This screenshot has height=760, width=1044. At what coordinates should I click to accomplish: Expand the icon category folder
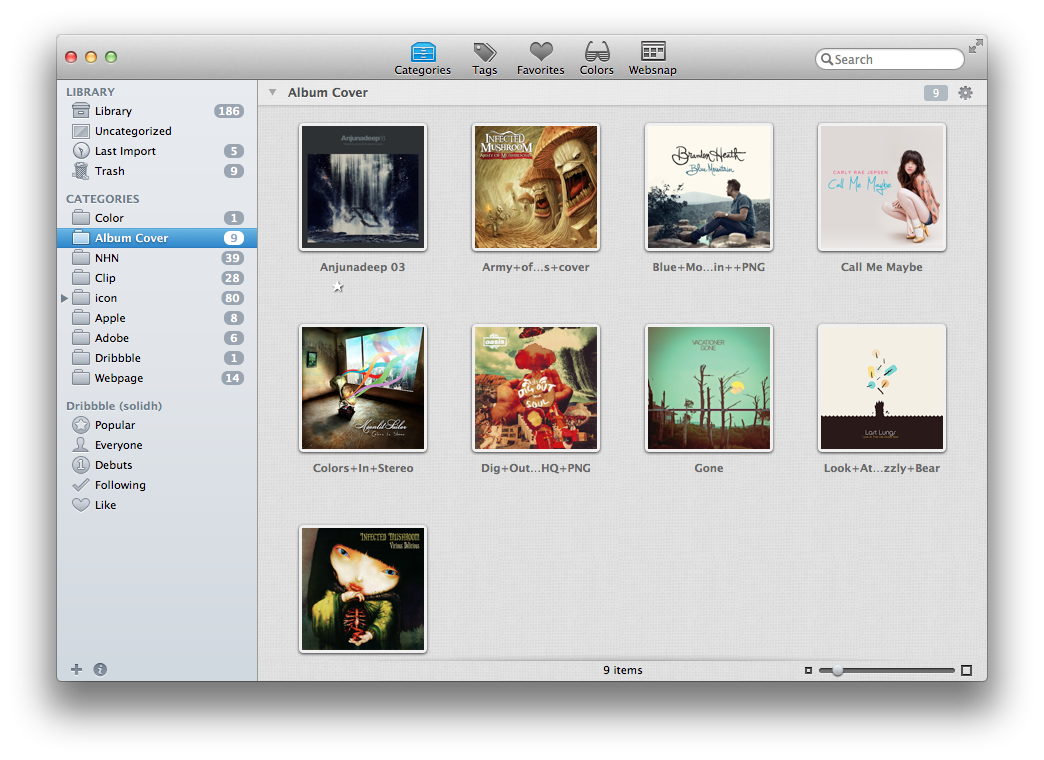click(x=65, y=298)
